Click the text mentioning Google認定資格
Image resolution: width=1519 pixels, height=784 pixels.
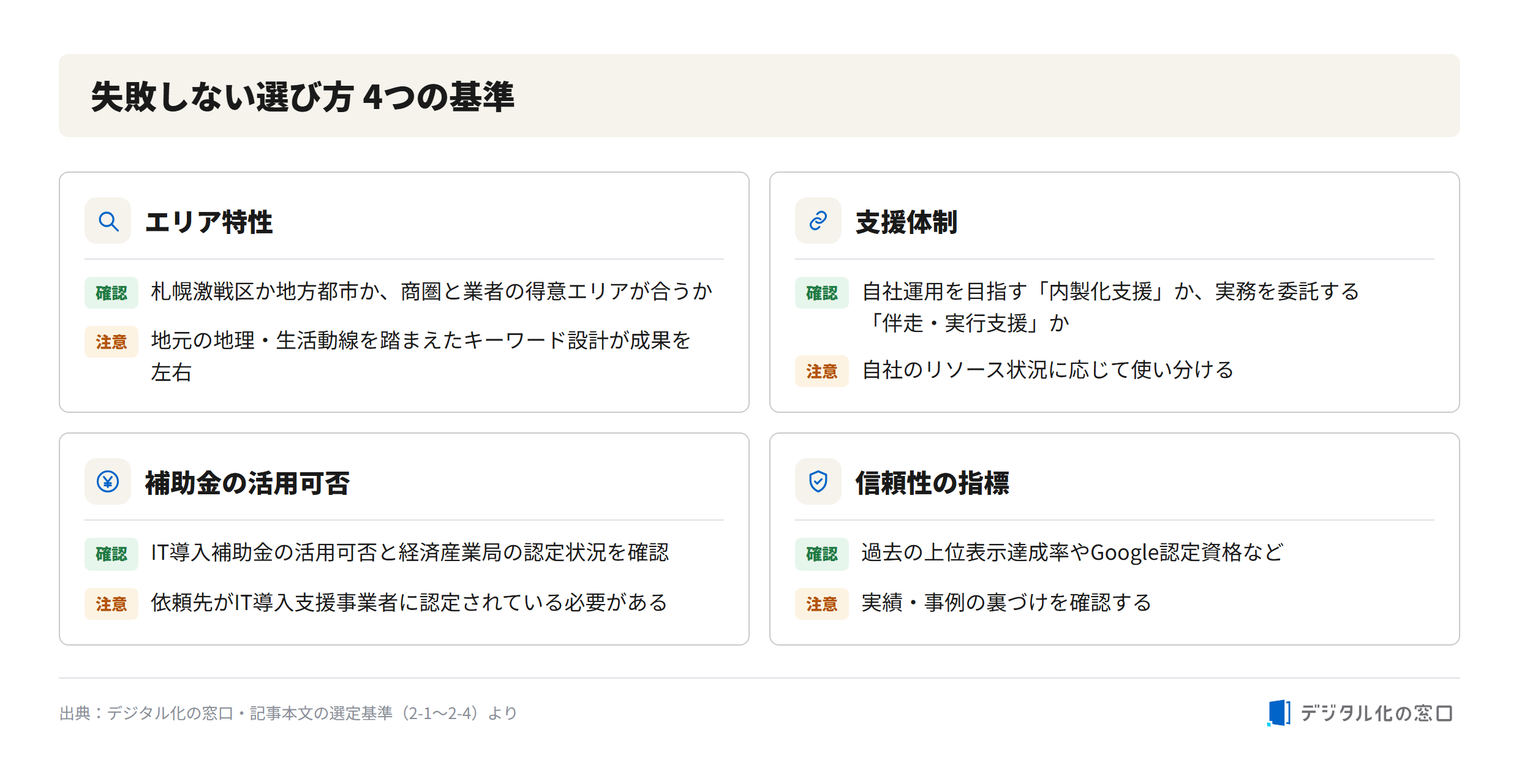point(1072,552)
